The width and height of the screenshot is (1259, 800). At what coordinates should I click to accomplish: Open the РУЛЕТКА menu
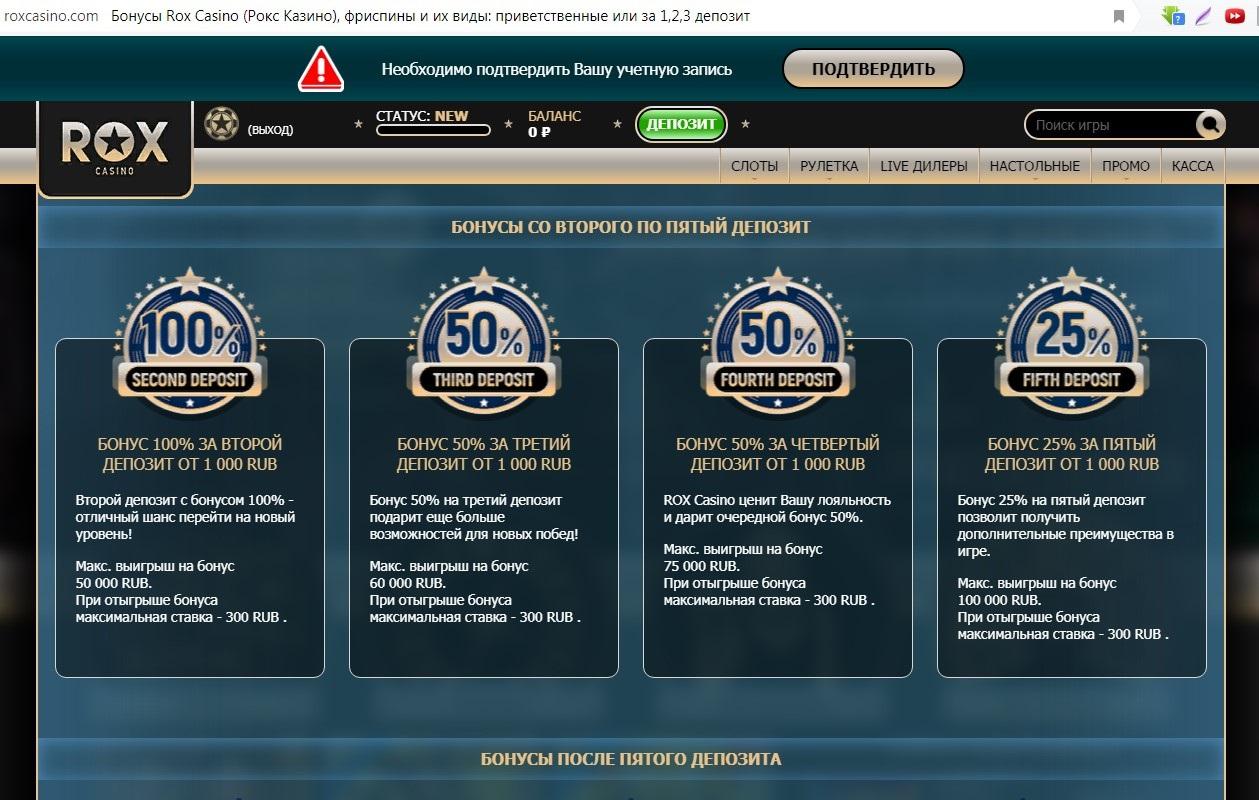(x=829, y=166)
